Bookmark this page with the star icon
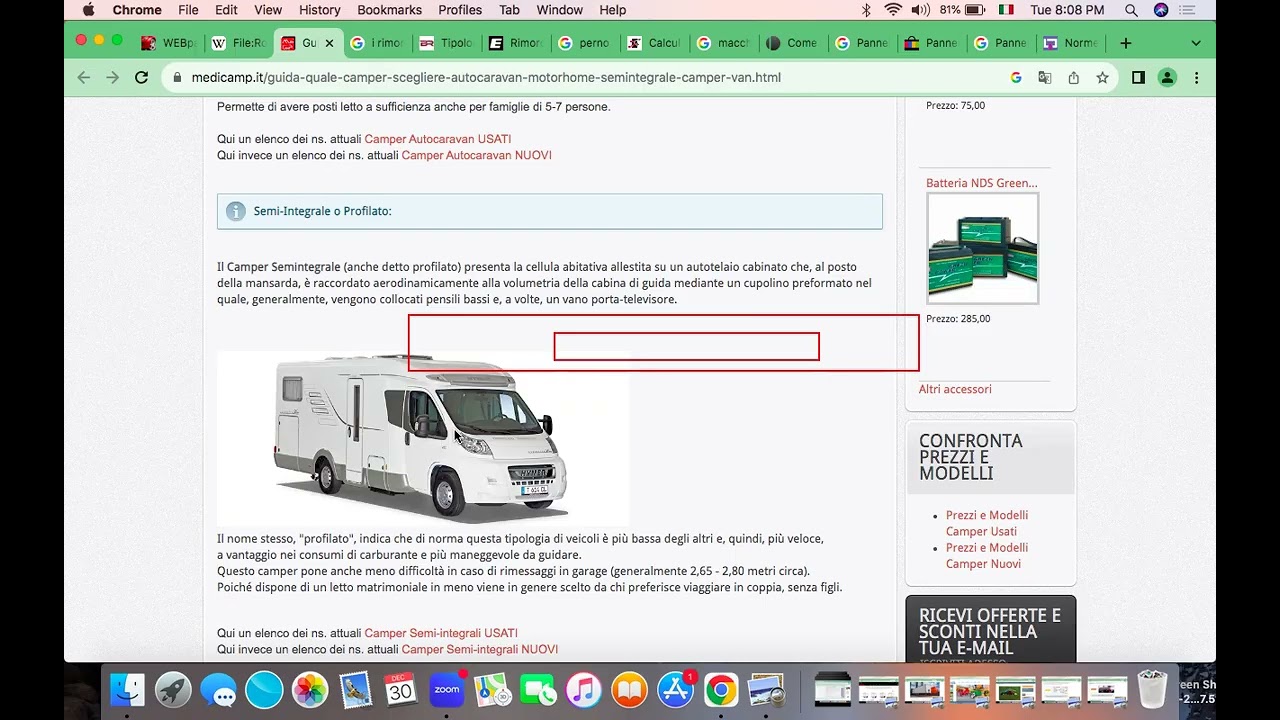Screen dimensions: 1280x720 [x=1102, y=78]
